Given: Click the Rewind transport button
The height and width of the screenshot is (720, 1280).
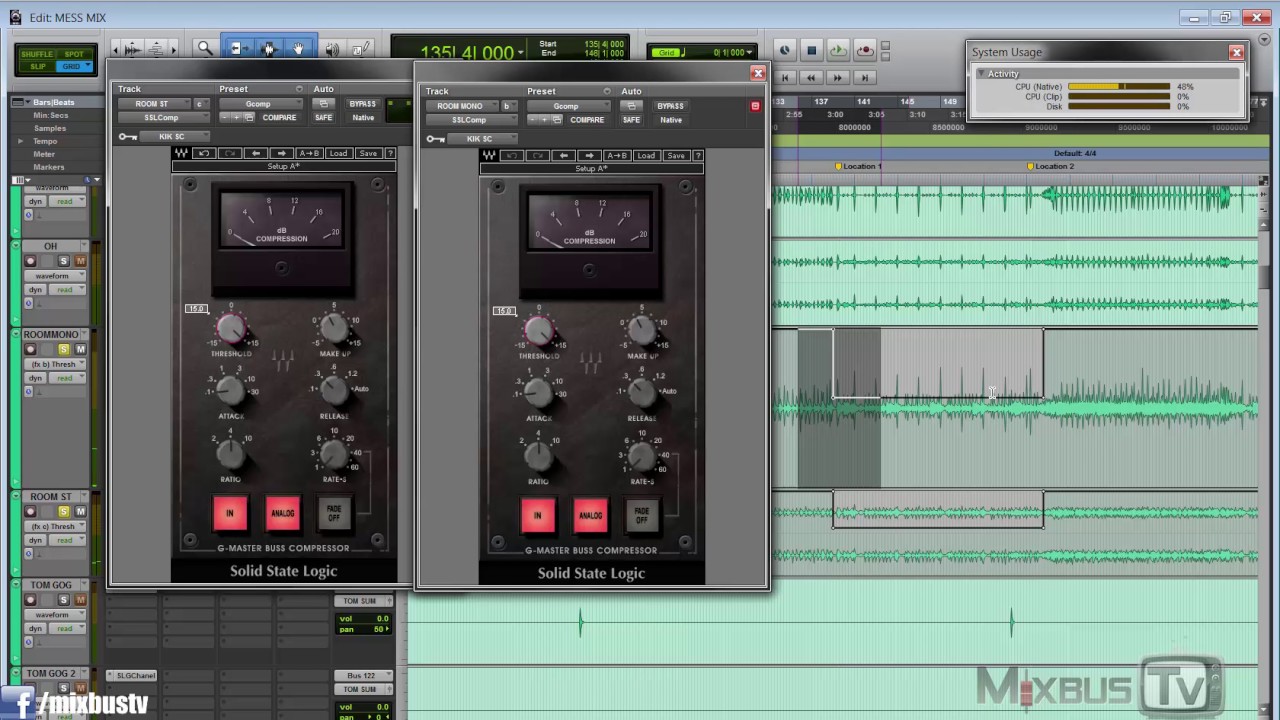Looking at the screenshot, I should 811,77.
